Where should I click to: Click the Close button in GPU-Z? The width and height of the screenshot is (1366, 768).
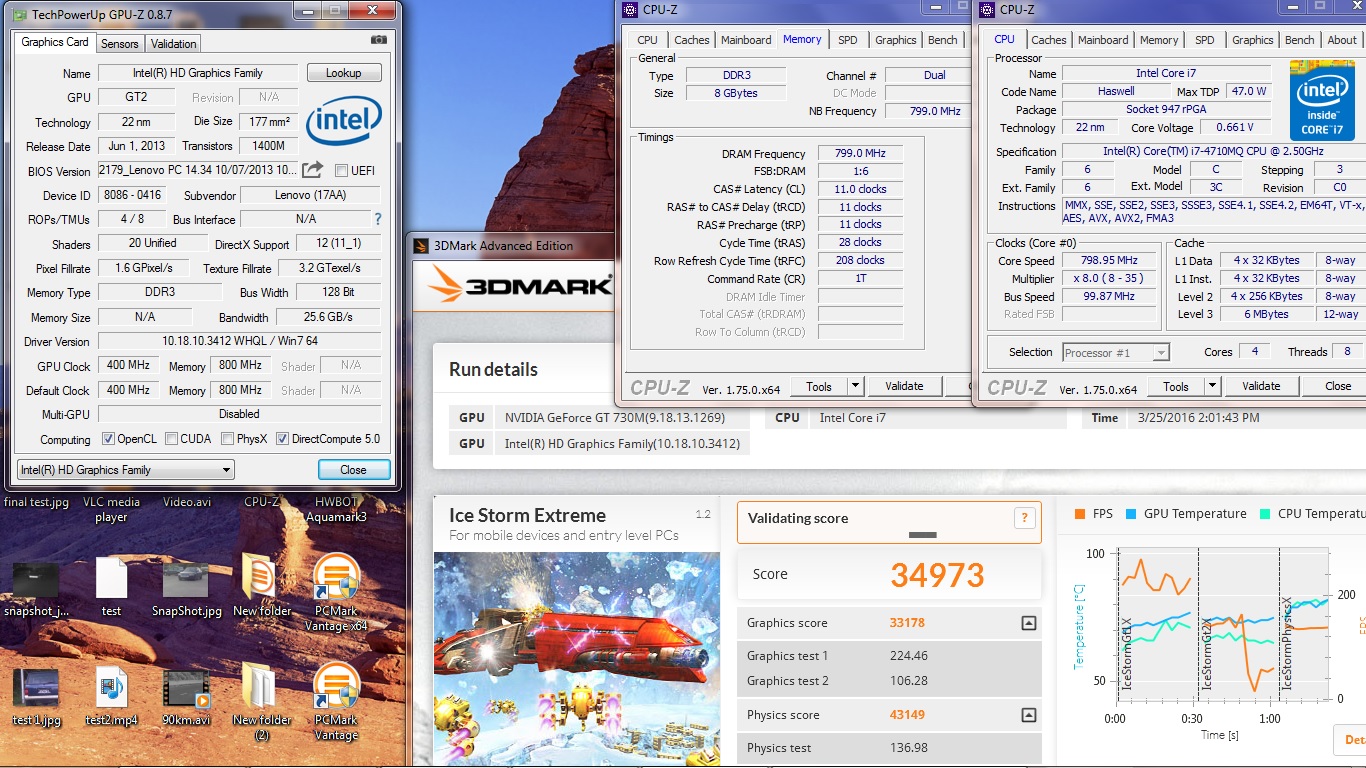(x=353, y=470)
